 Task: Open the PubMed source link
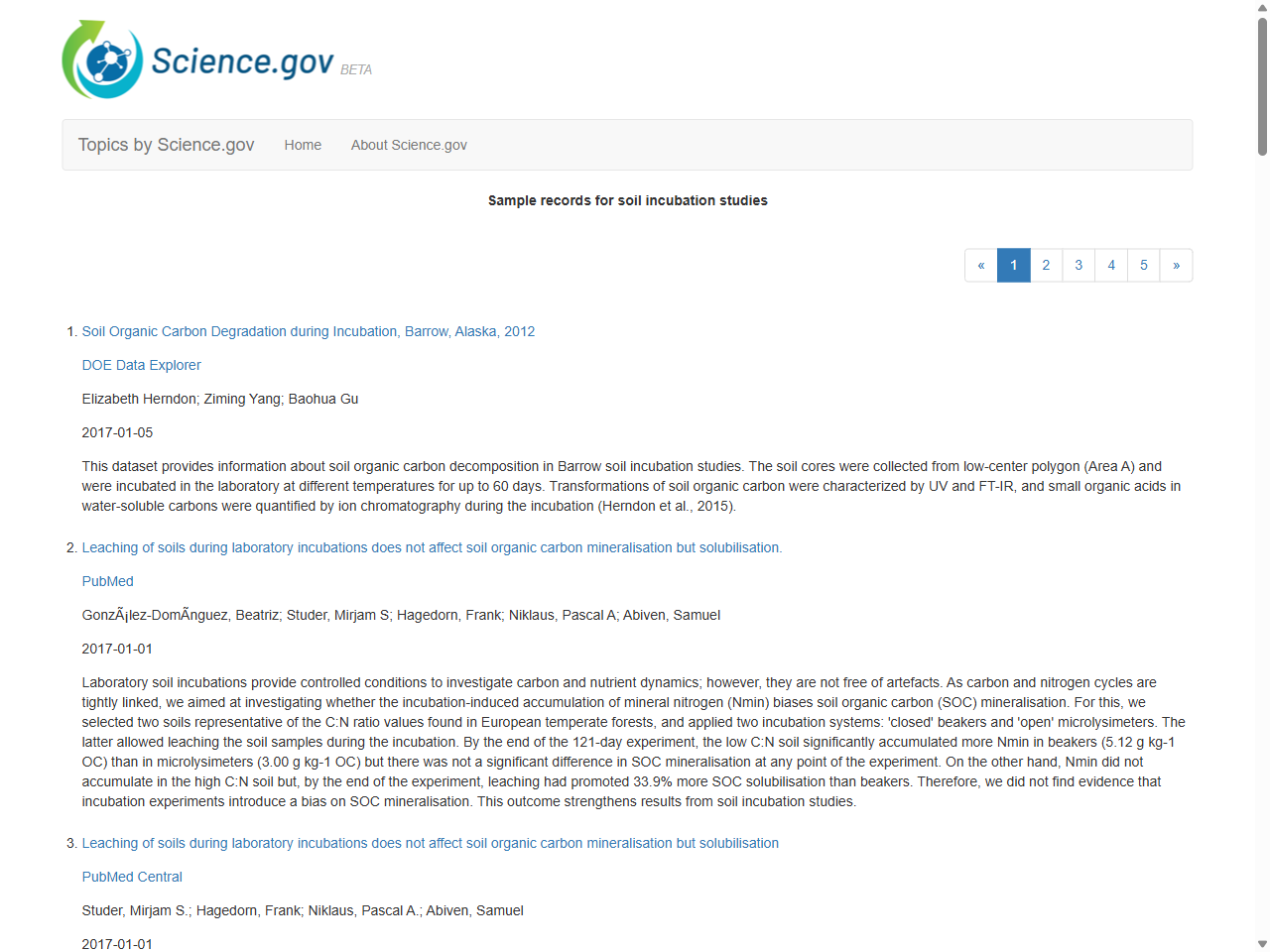[107, 581]
